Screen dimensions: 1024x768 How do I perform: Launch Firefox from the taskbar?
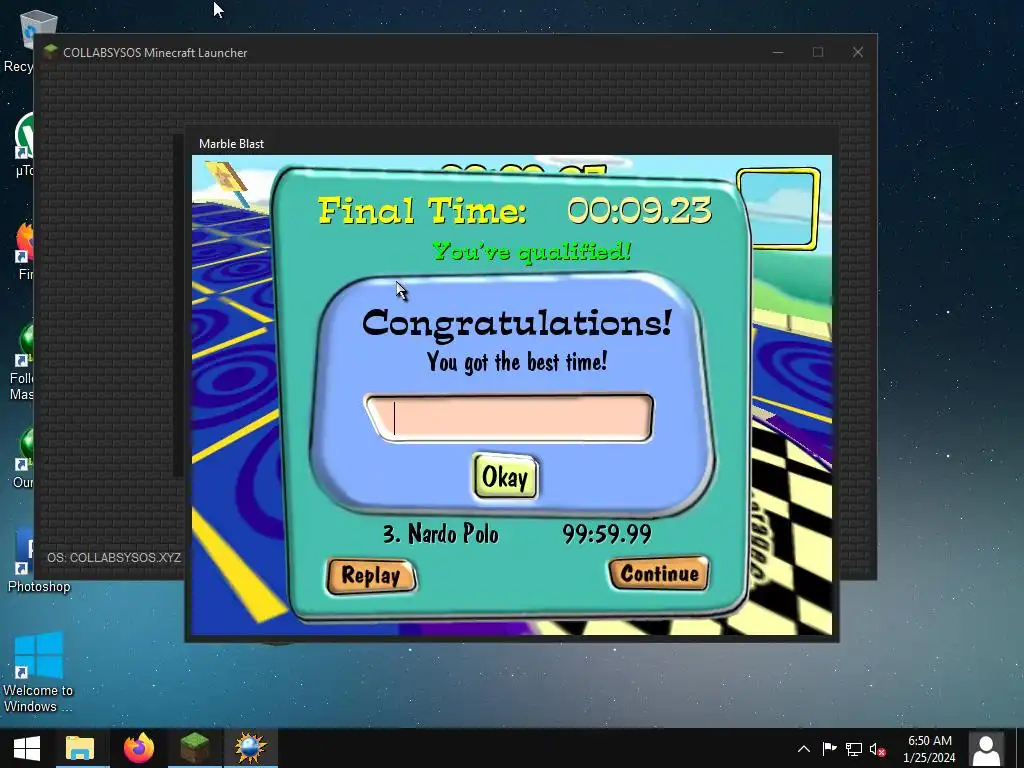(x=138, y=748)
